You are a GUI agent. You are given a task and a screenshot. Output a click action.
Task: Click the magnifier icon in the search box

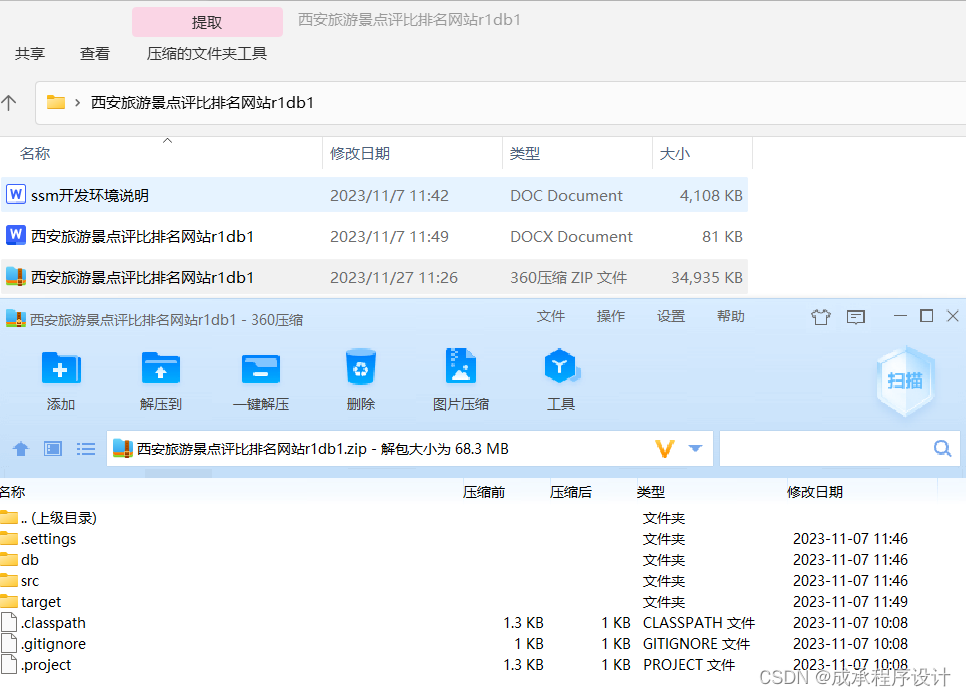point(941,448)
